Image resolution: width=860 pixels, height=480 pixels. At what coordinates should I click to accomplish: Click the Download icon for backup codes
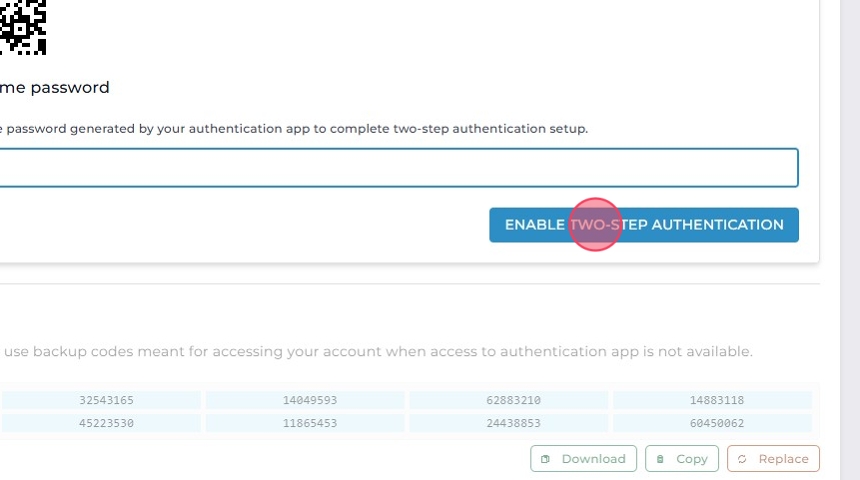click(x=545, y=459)
